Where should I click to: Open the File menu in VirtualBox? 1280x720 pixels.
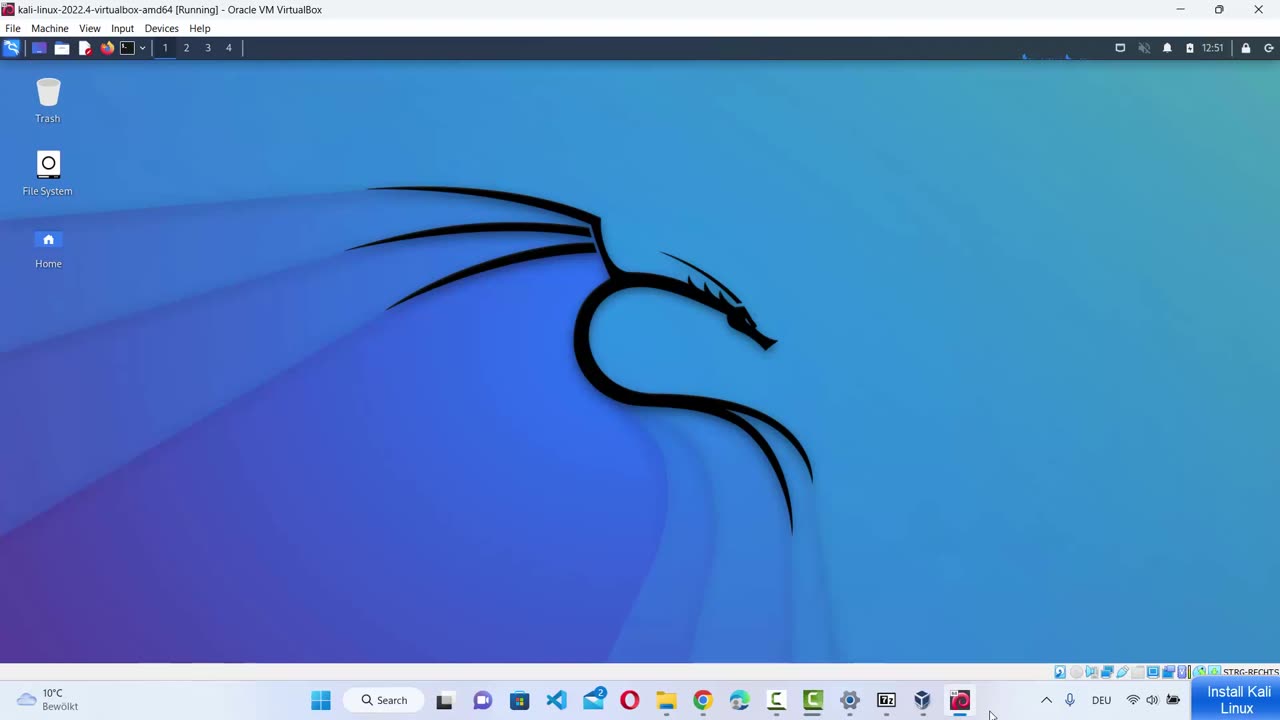[13, 28]
